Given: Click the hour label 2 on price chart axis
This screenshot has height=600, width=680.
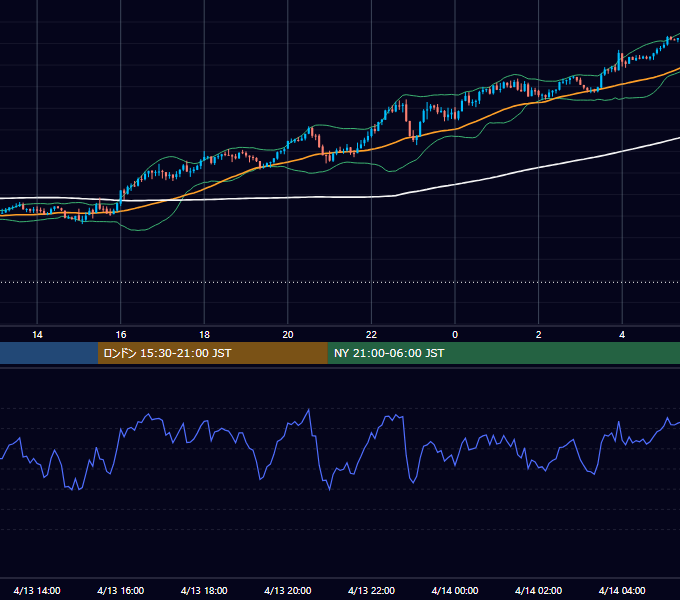Looking at the screenshot, I should [x=538, y=335].
